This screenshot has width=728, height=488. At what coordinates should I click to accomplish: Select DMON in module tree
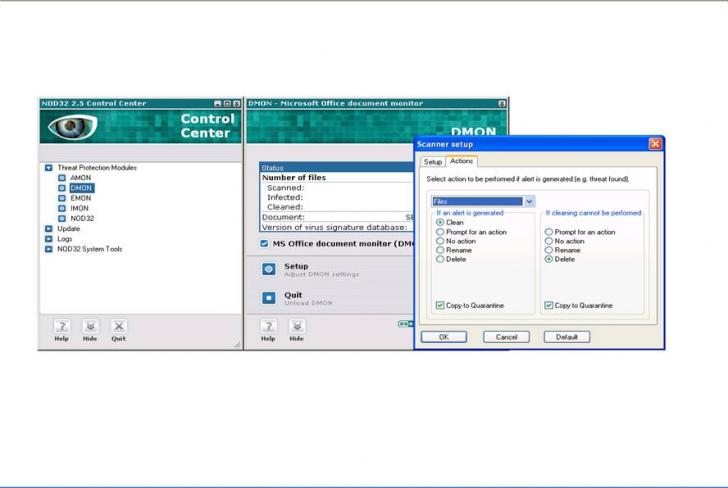point(82,188)
